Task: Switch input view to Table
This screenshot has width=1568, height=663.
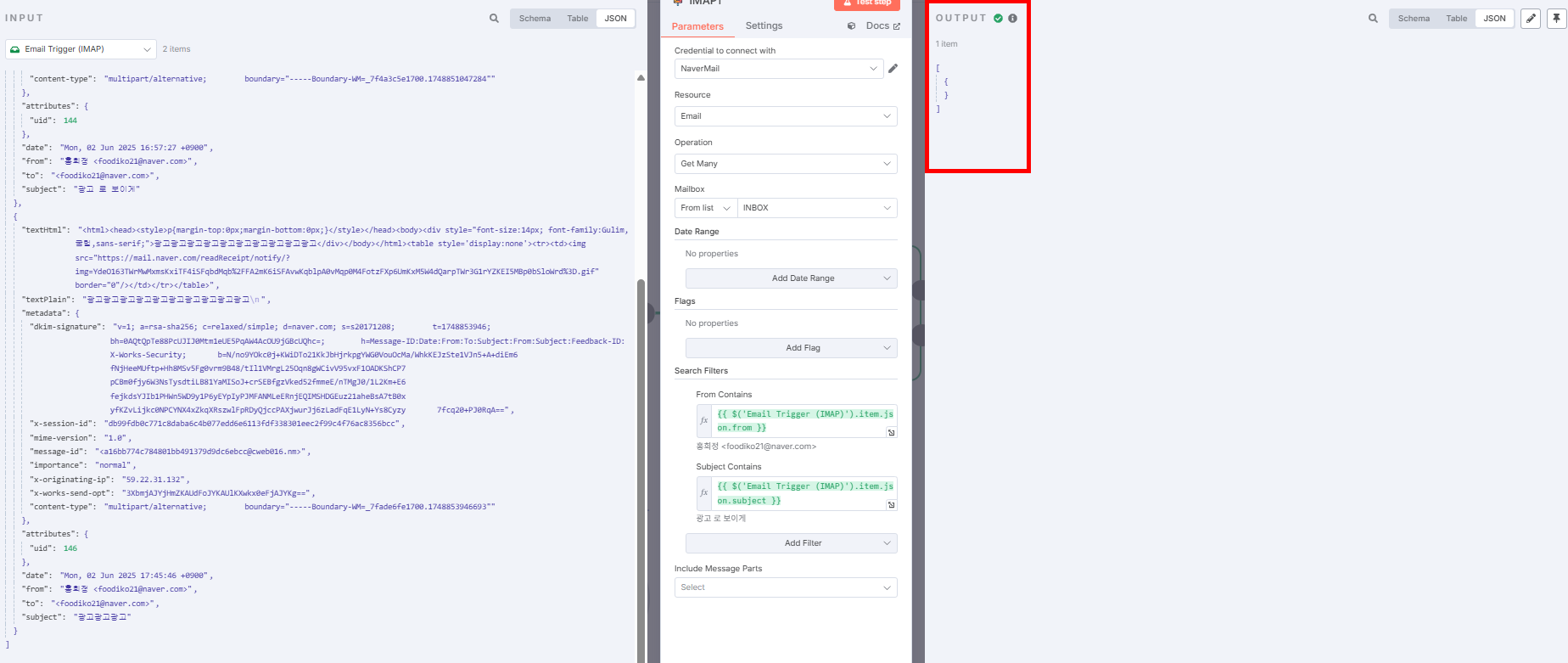Action: [x=578, y=18]
